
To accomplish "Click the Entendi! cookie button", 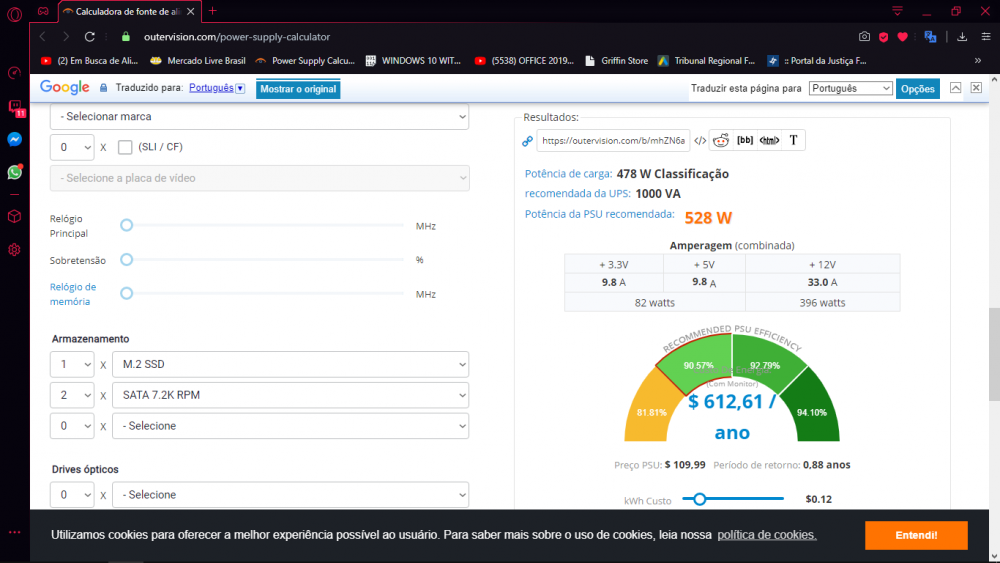I will pyautogui.click(x=916, y=535).
